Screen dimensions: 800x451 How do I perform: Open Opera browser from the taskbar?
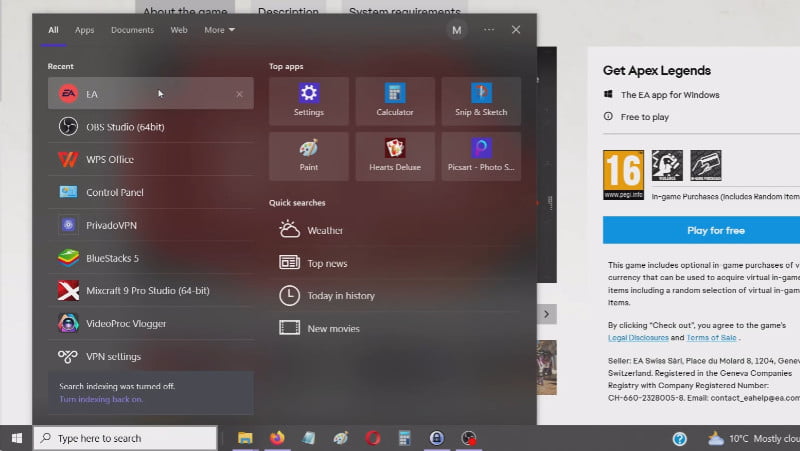[x=373, y=438]
